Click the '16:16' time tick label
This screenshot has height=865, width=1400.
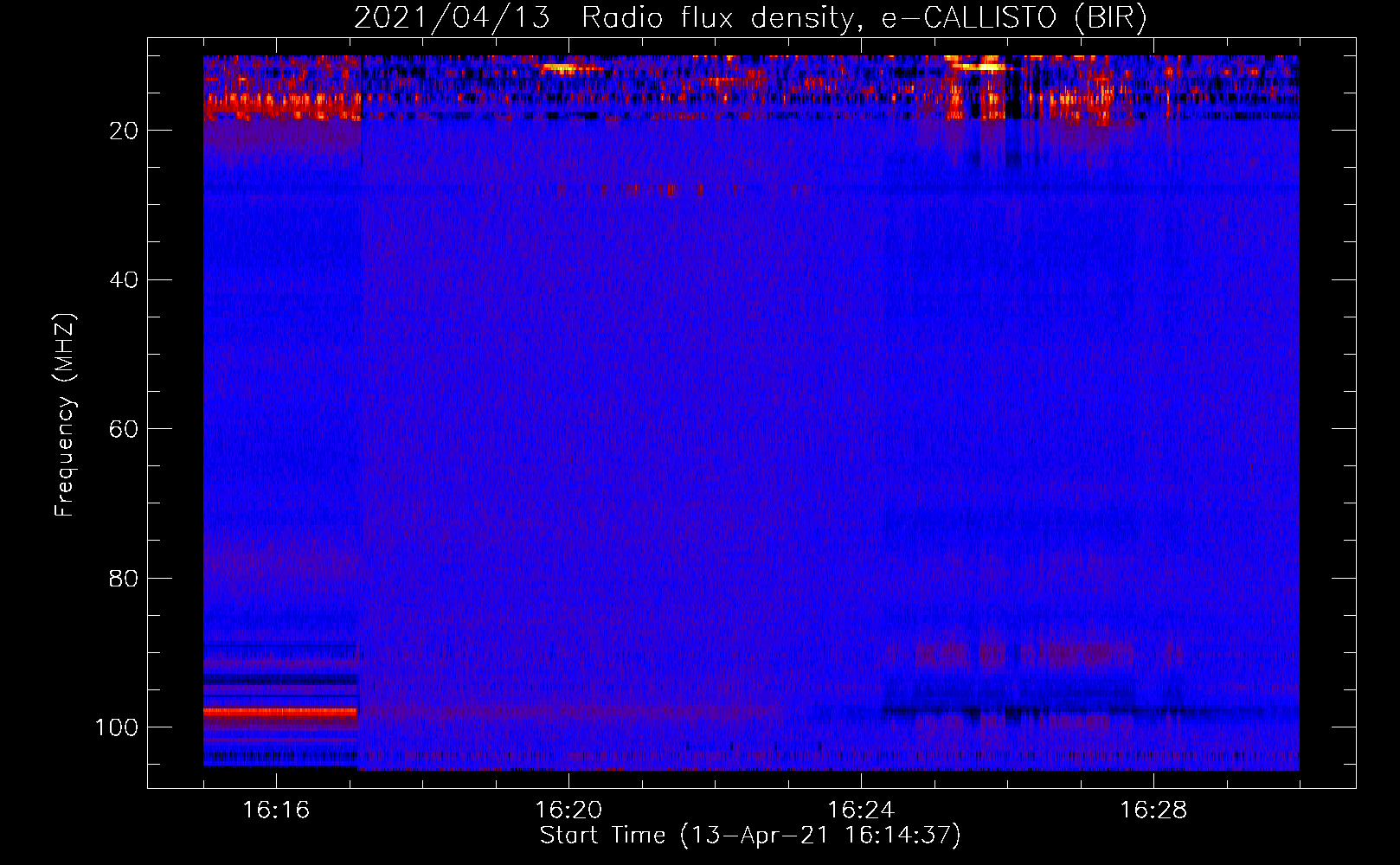276,811
